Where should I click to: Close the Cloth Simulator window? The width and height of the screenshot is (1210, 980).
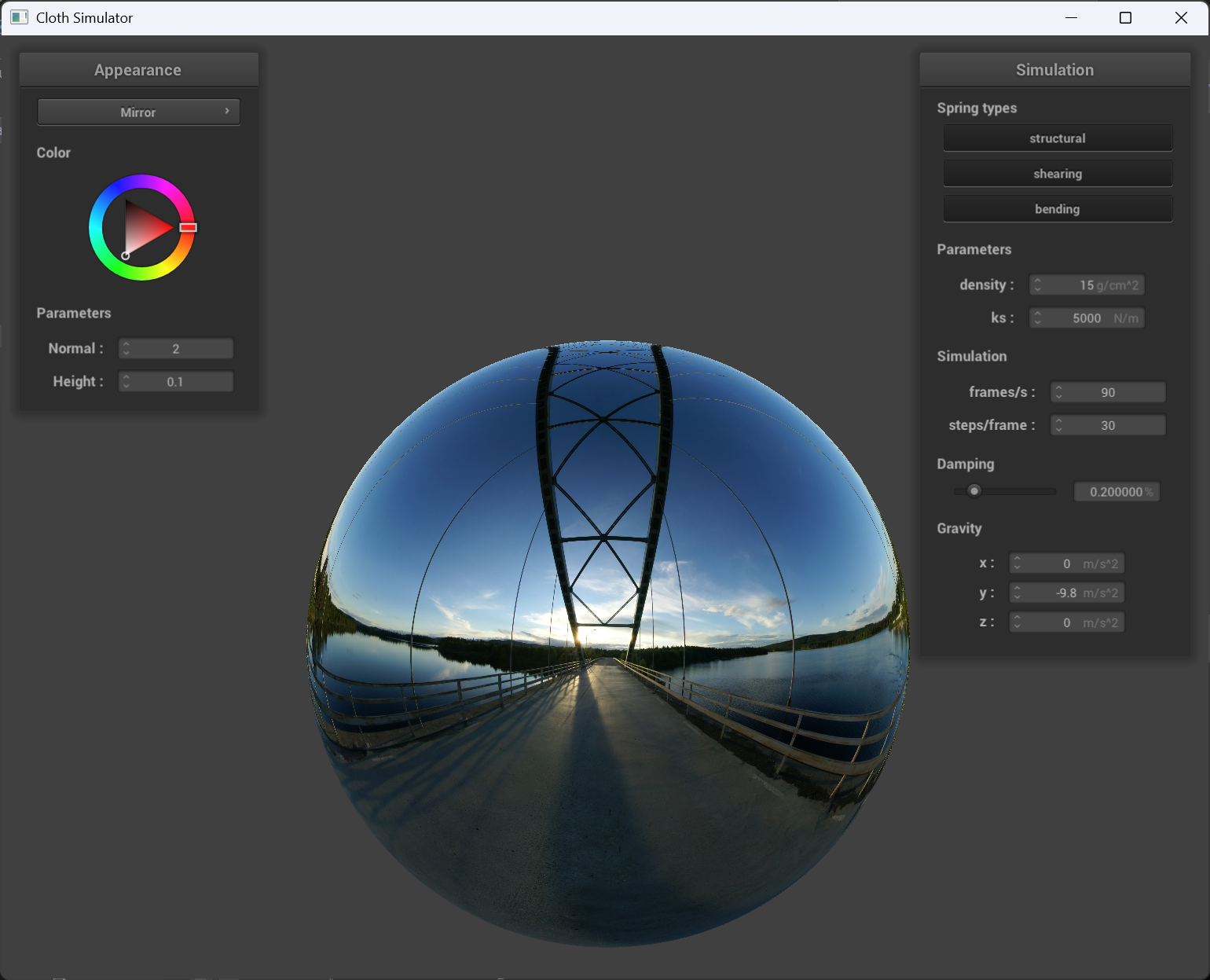tap(1181, 17)
